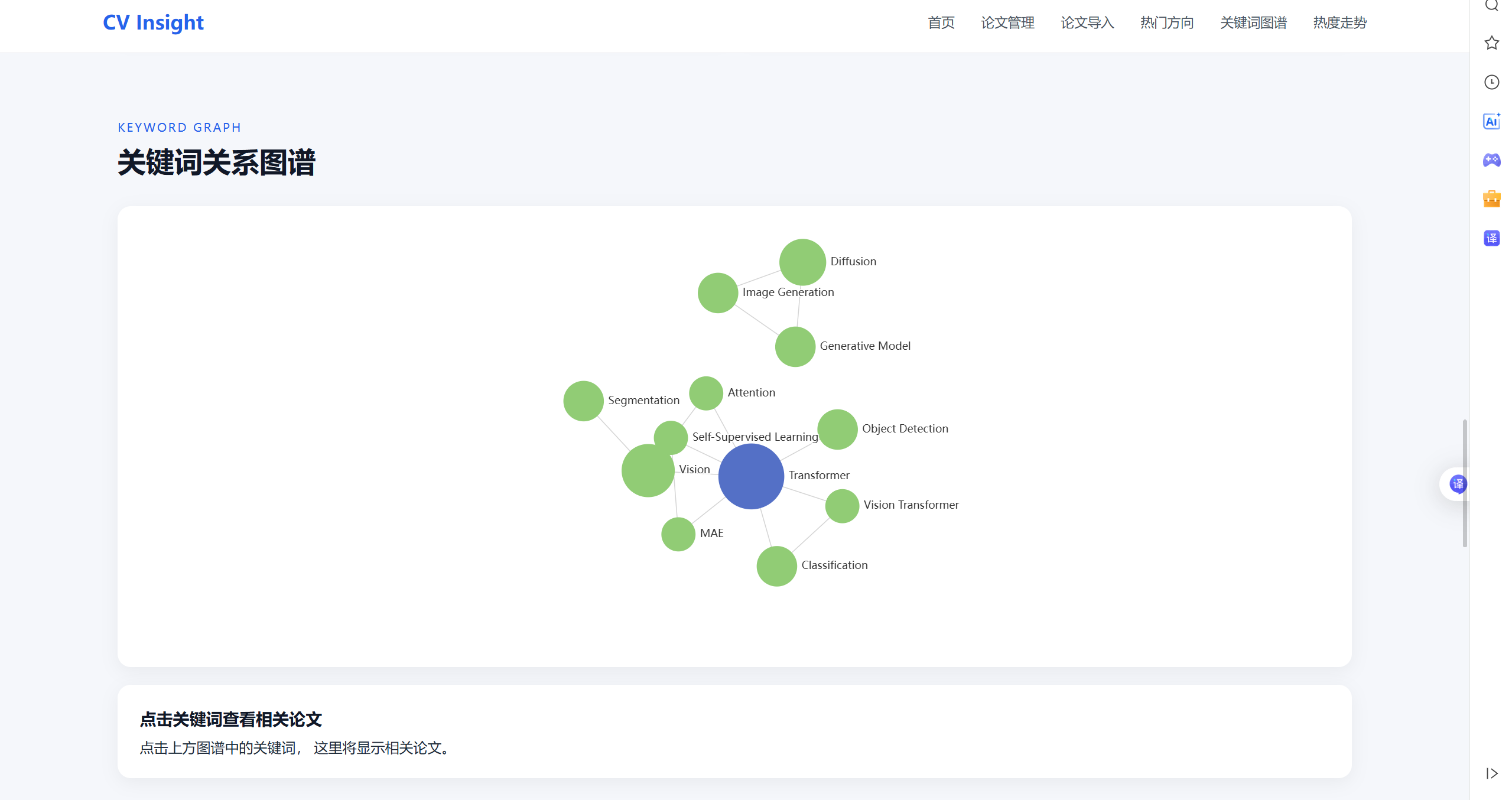Click the CV Insight logo link
The width and height of the screenshot is (1512, 800).
point(153,22)
